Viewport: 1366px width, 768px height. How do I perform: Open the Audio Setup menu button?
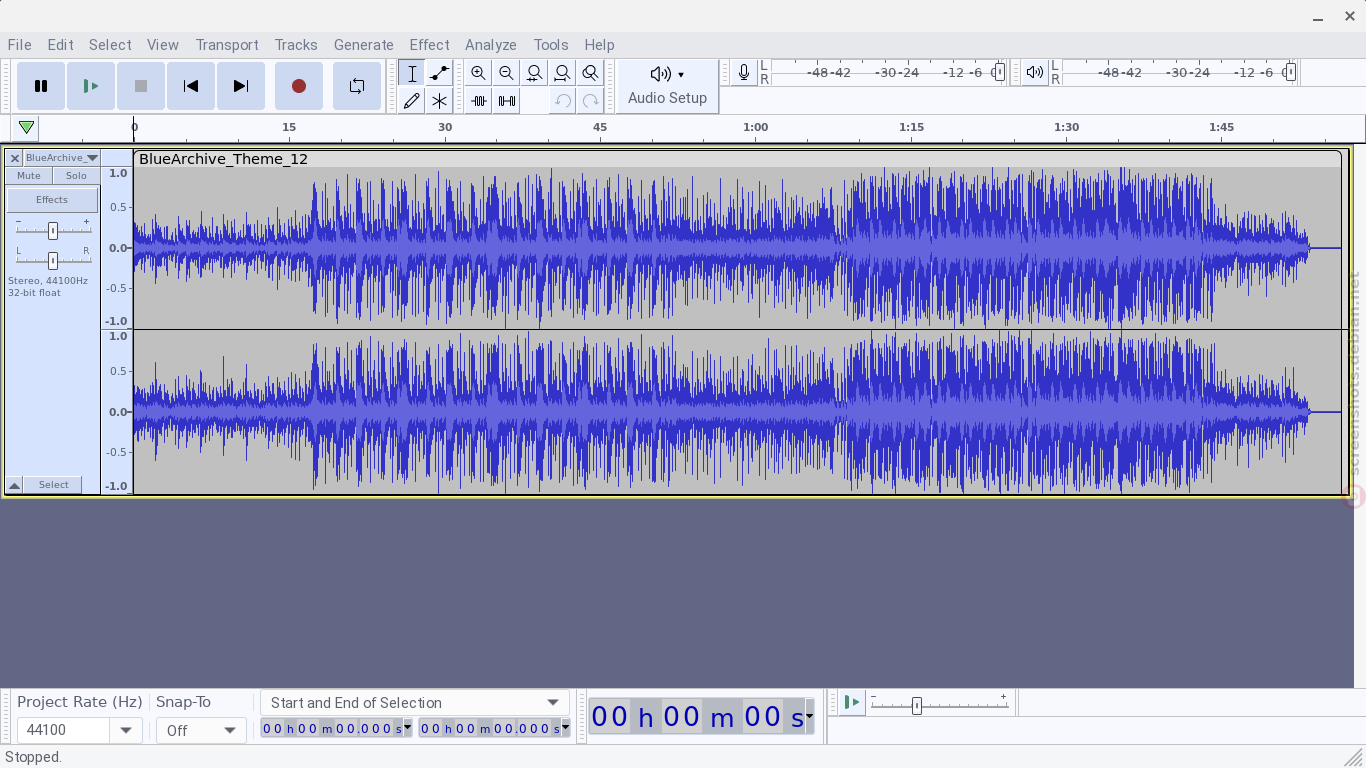[668, 86]
